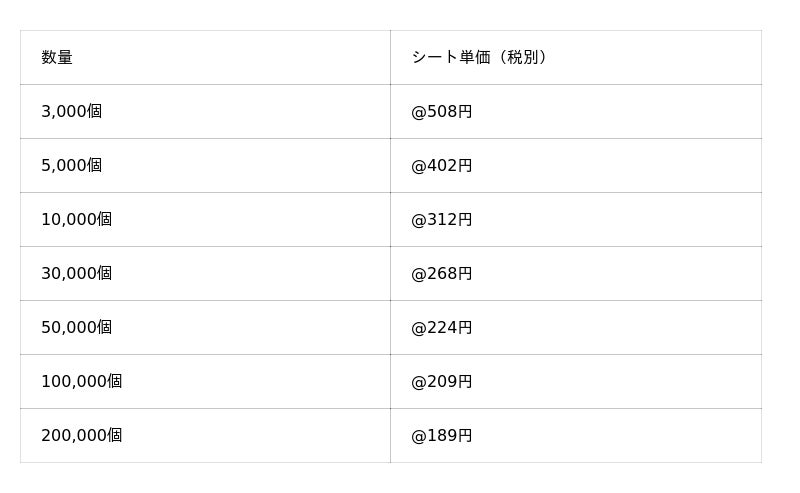Click the @224円 unit price
800x493 pixels.
(442, 328)
